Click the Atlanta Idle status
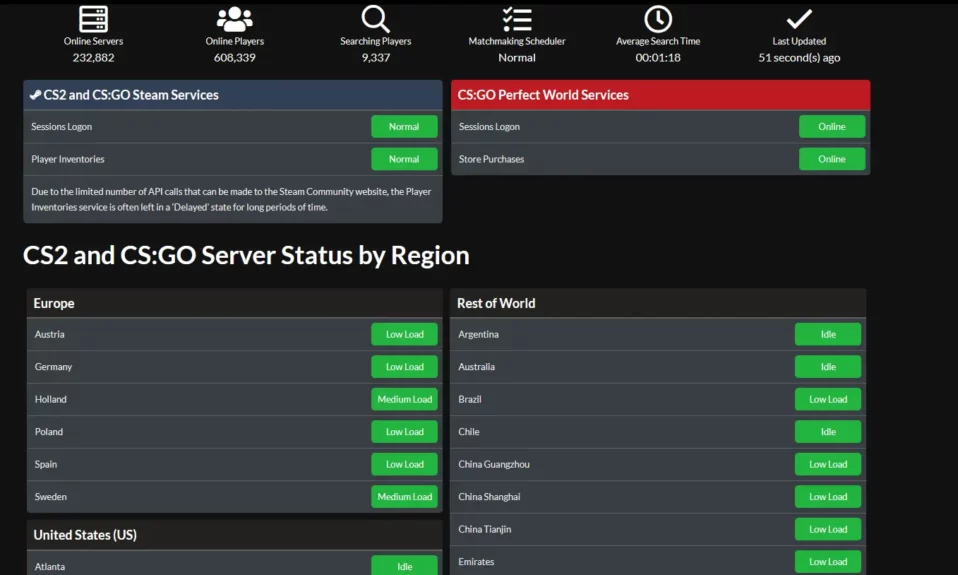Image resolution: width=958 pixels, height=575 pixels. coord(404,566)
